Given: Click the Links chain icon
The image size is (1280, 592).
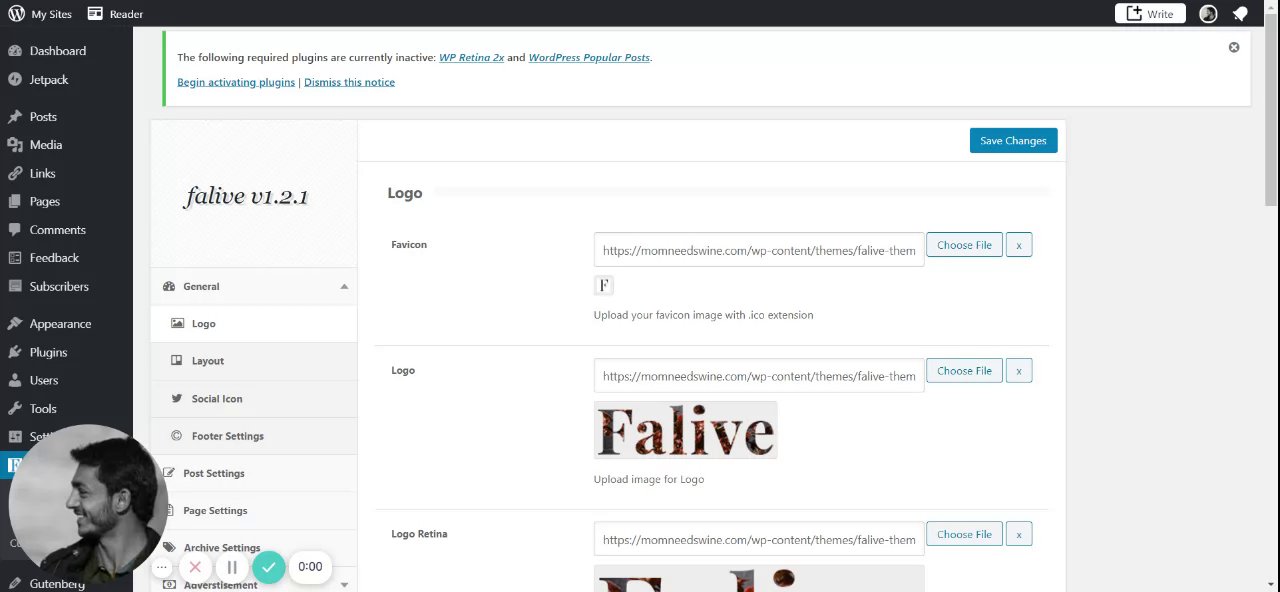Looking at the screenshot, I should (x=15, y=173).
